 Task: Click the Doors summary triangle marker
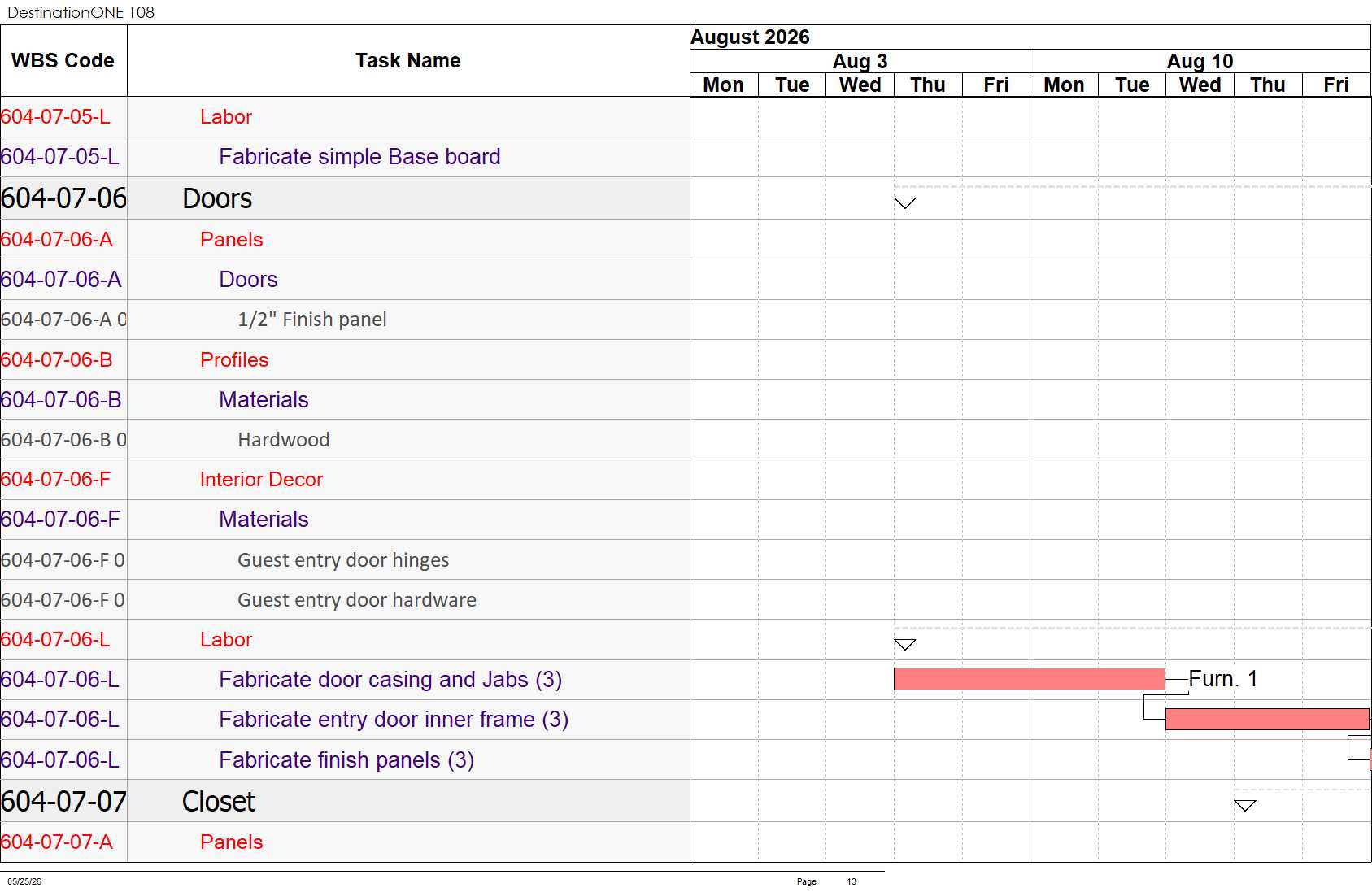904,203
